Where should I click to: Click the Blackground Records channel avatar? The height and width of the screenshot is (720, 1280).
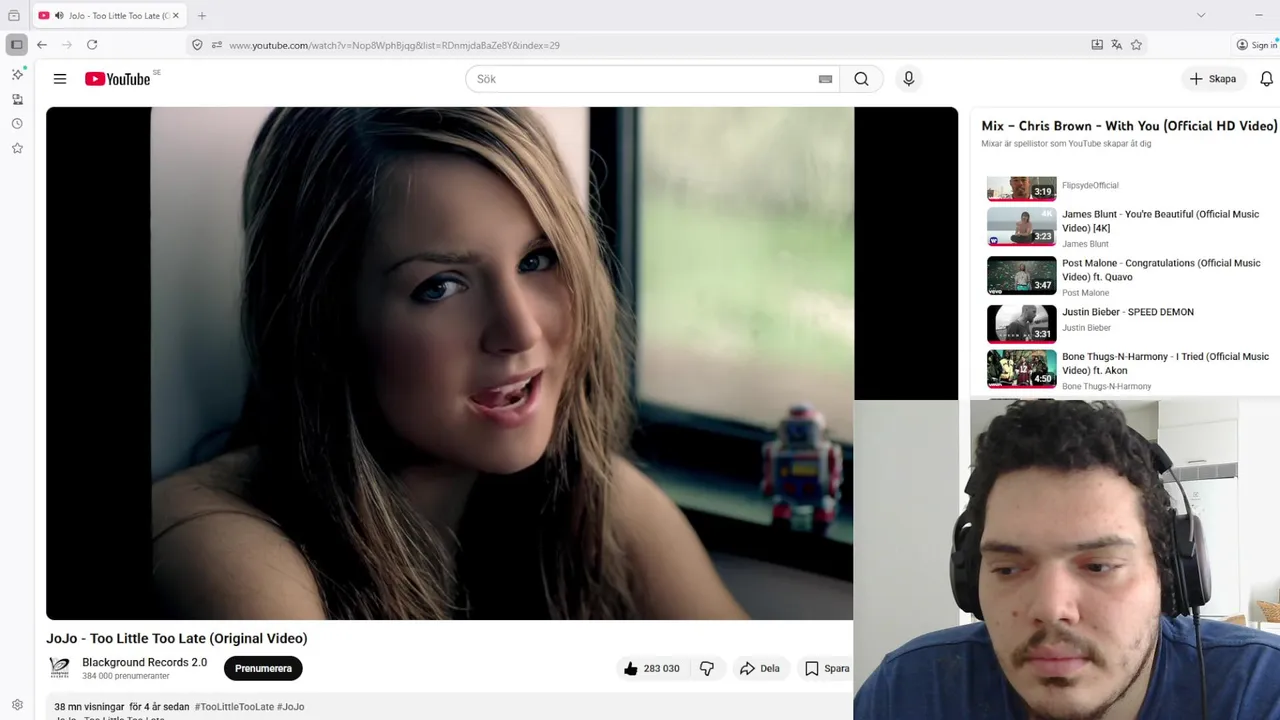click(60, 668)
